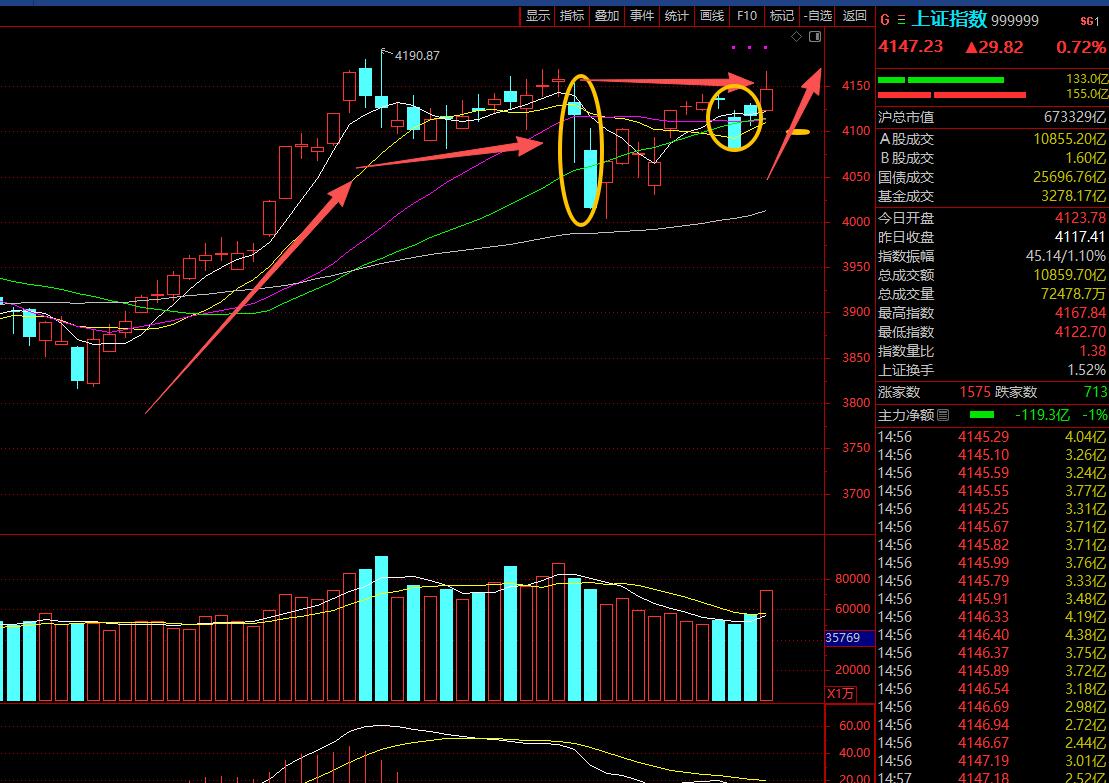The width and height of the screenshot is (1109, 783).
Task: Open the three-line list icon near title
Action: click(901, 20)
